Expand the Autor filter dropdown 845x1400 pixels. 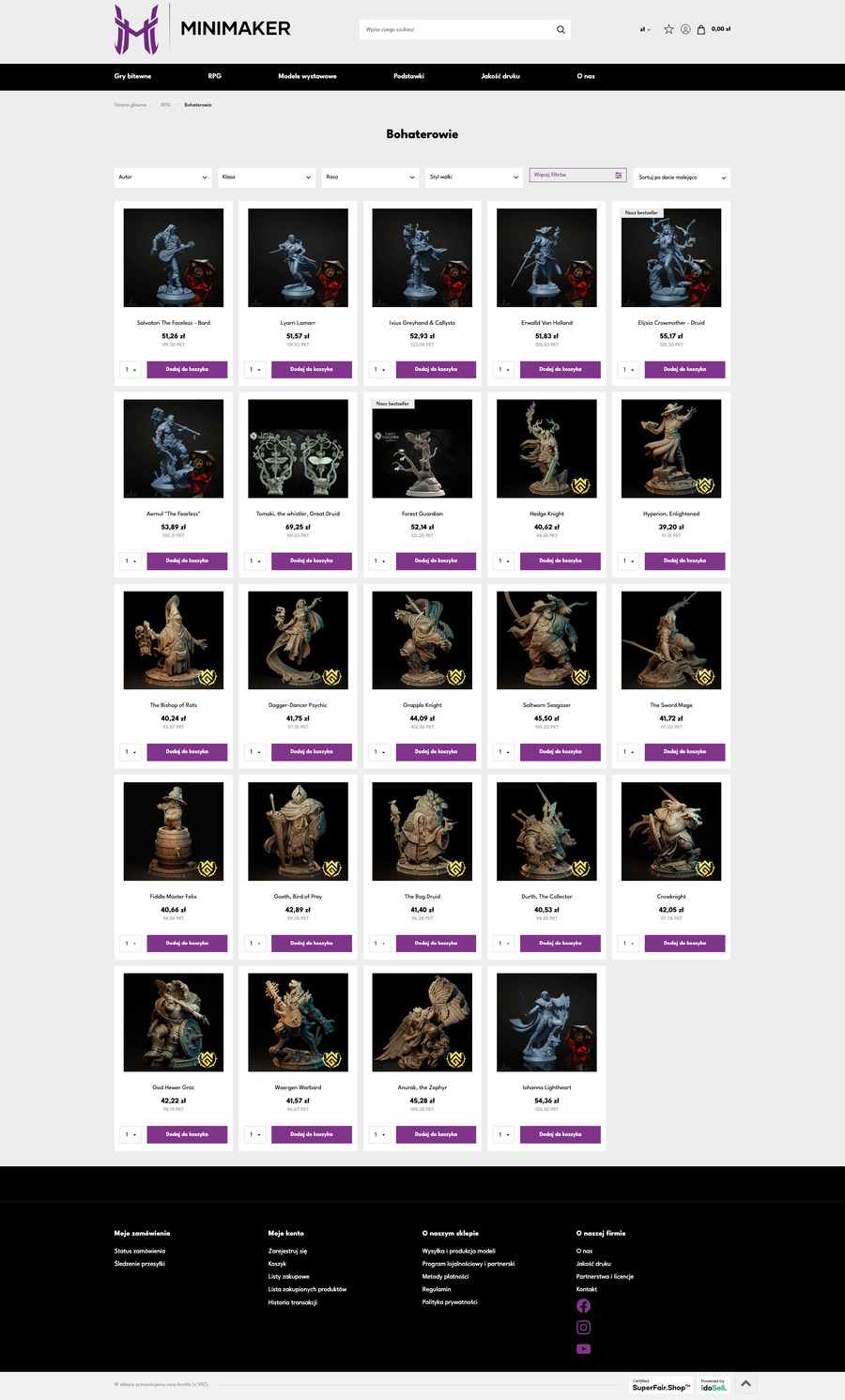tap(162, 177)
